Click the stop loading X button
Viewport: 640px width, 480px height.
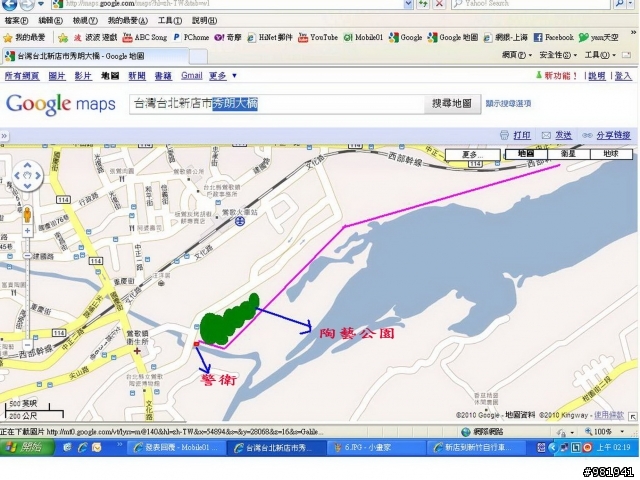point(439,4)
